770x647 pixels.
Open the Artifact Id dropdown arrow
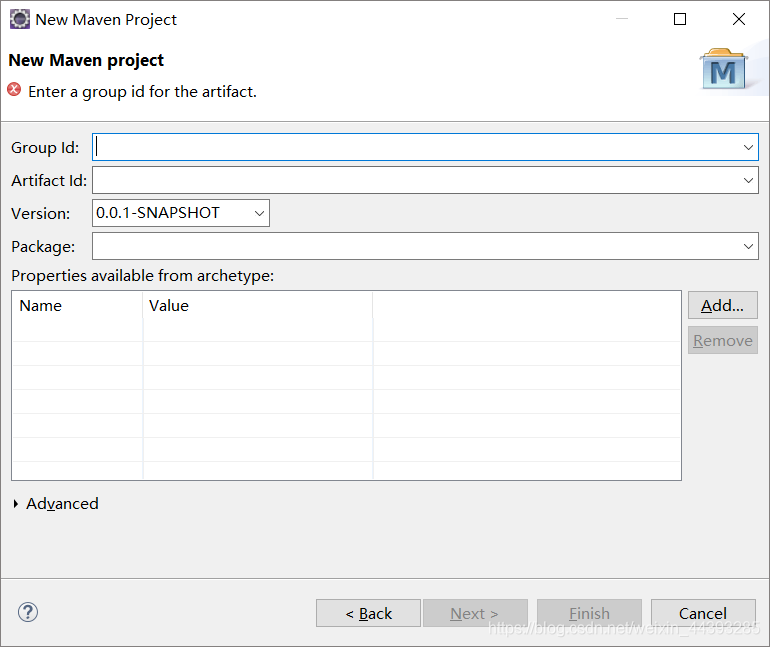pyautogui.click(x=748, y=180)
